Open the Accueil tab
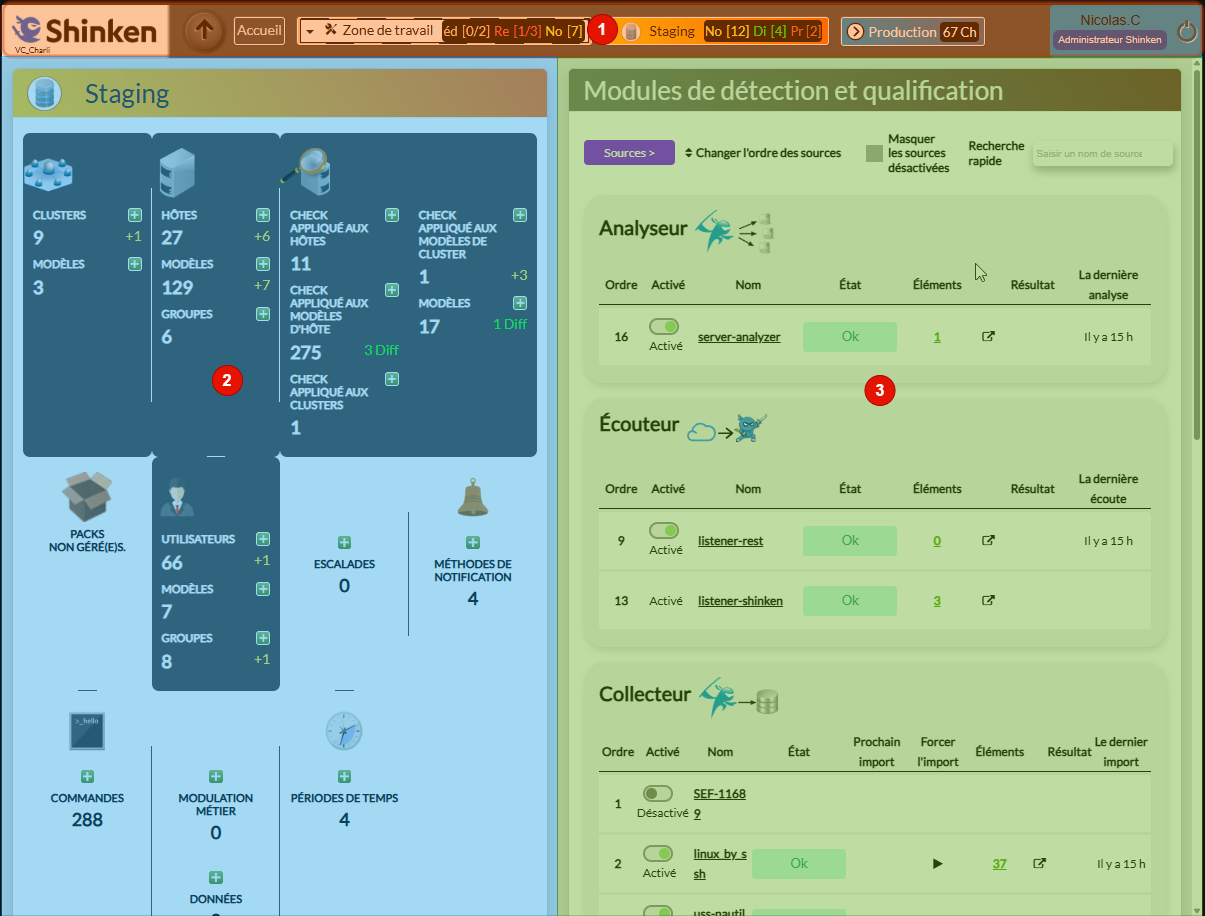Viewport: 1205px width, 916px height. click(260, 31)
